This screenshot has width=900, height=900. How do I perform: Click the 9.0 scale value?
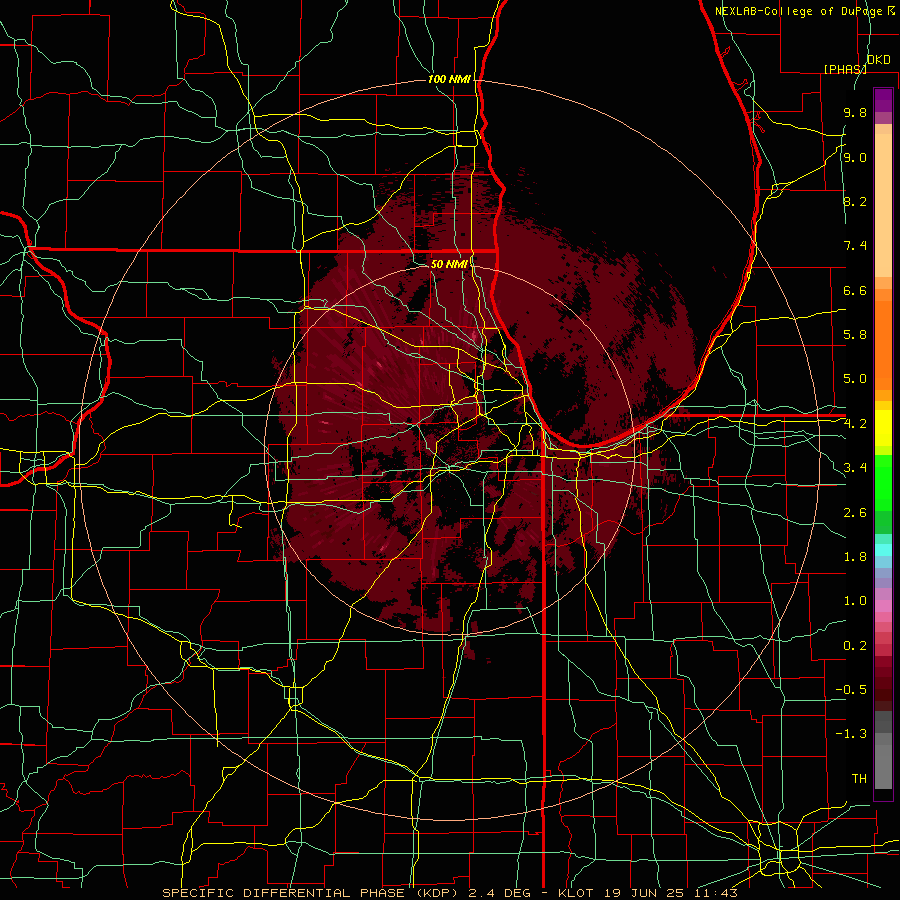click(x=855, y=157)
